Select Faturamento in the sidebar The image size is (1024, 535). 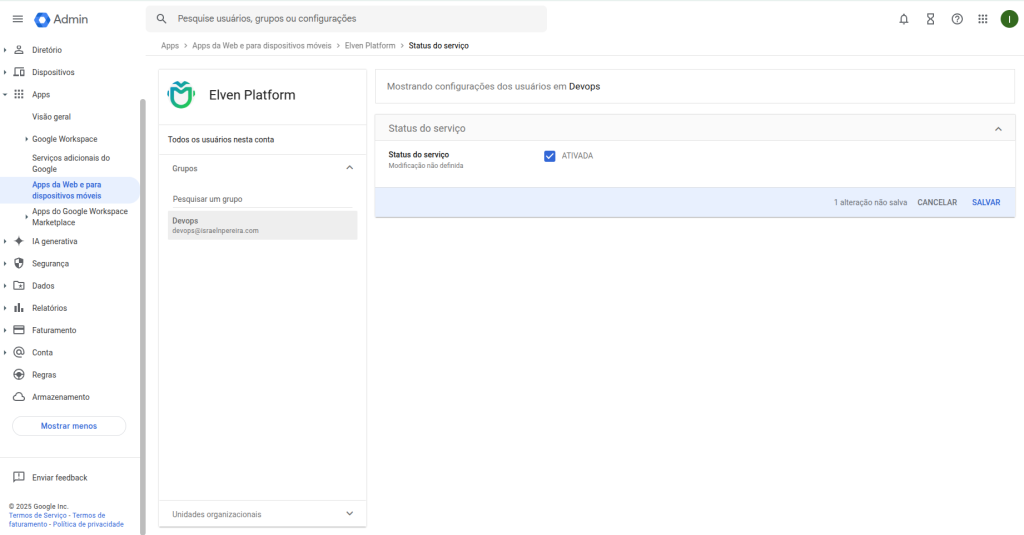click(x=54, y=330)
